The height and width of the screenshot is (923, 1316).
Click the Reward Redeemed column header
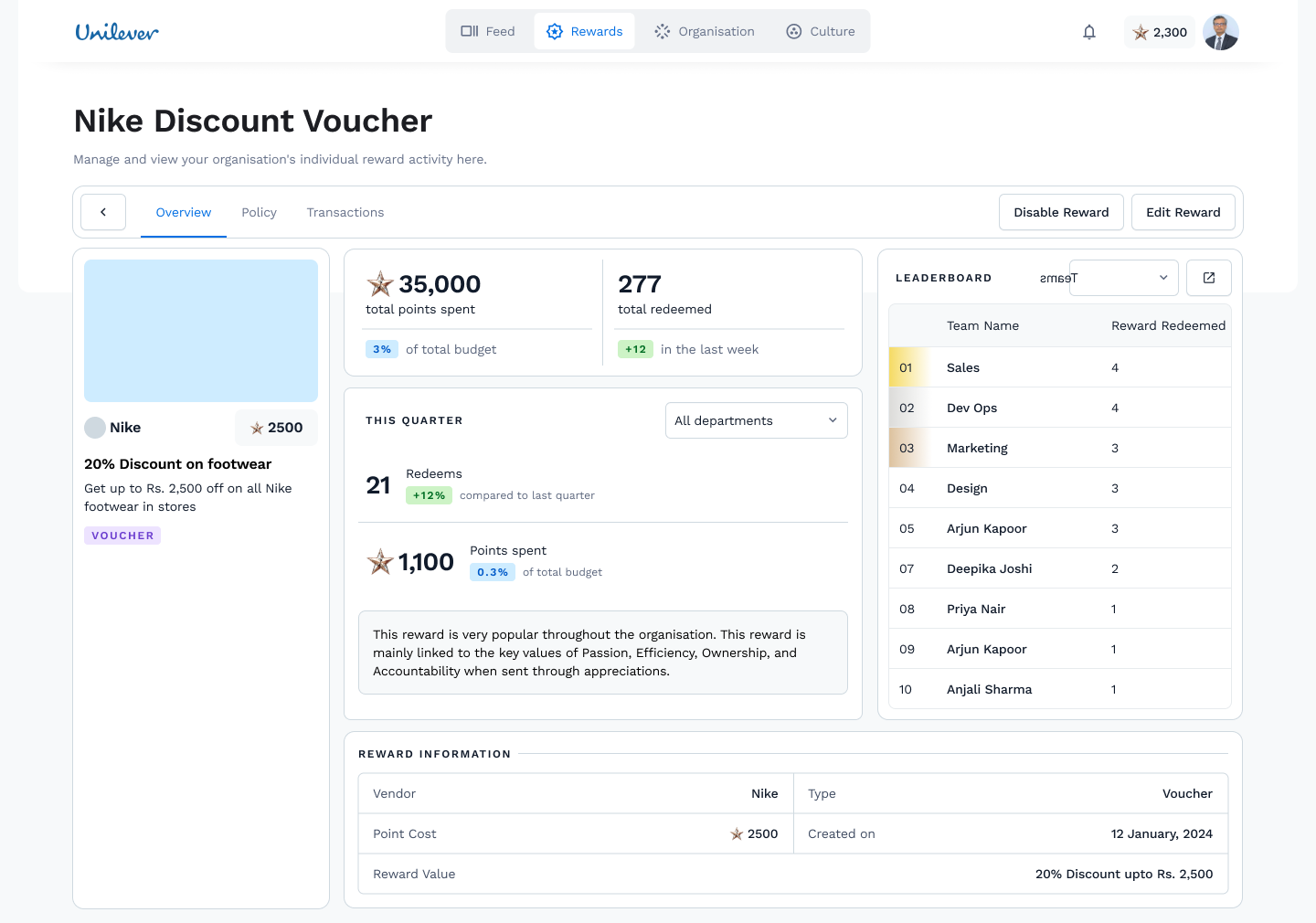click(x=1168, y=325)
